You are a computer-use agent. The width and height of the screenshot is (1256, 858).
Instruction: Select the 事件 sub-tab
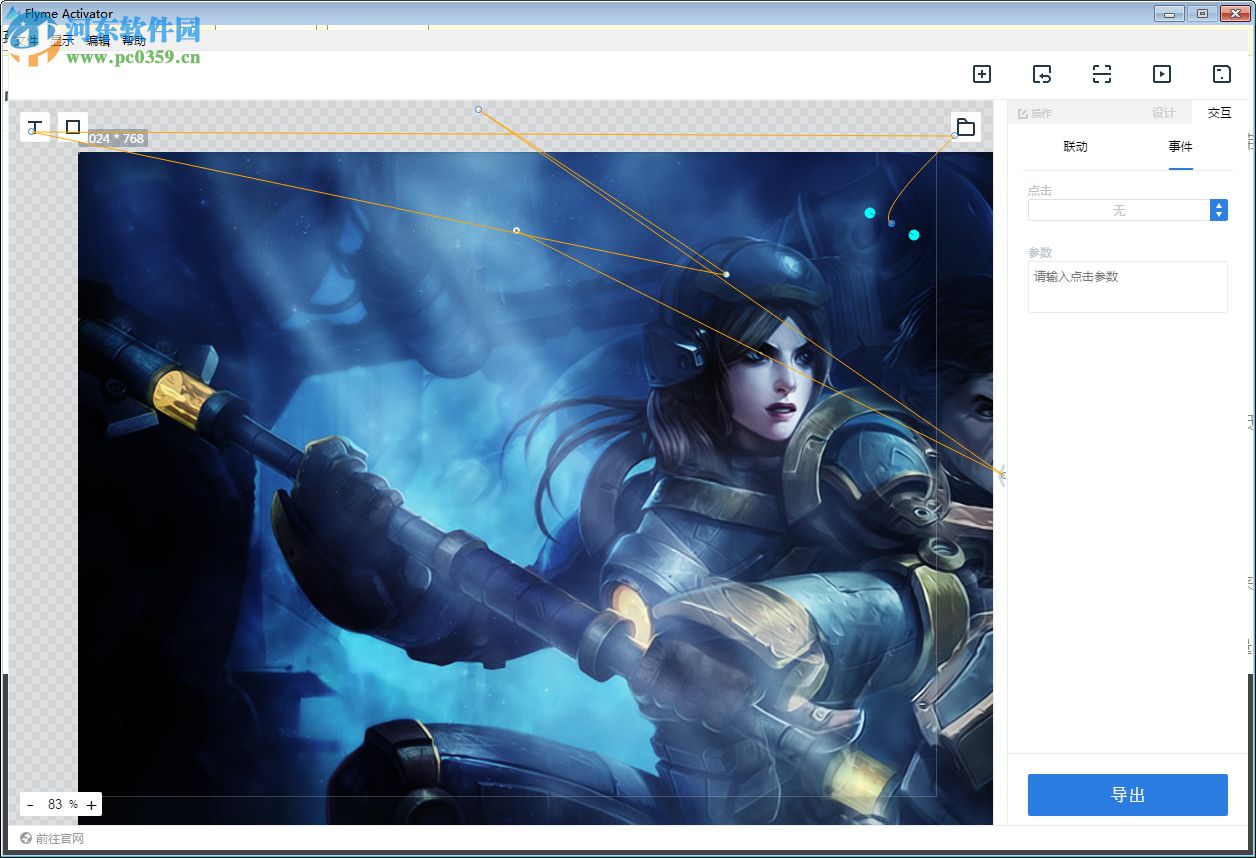tap(1180, 147)
